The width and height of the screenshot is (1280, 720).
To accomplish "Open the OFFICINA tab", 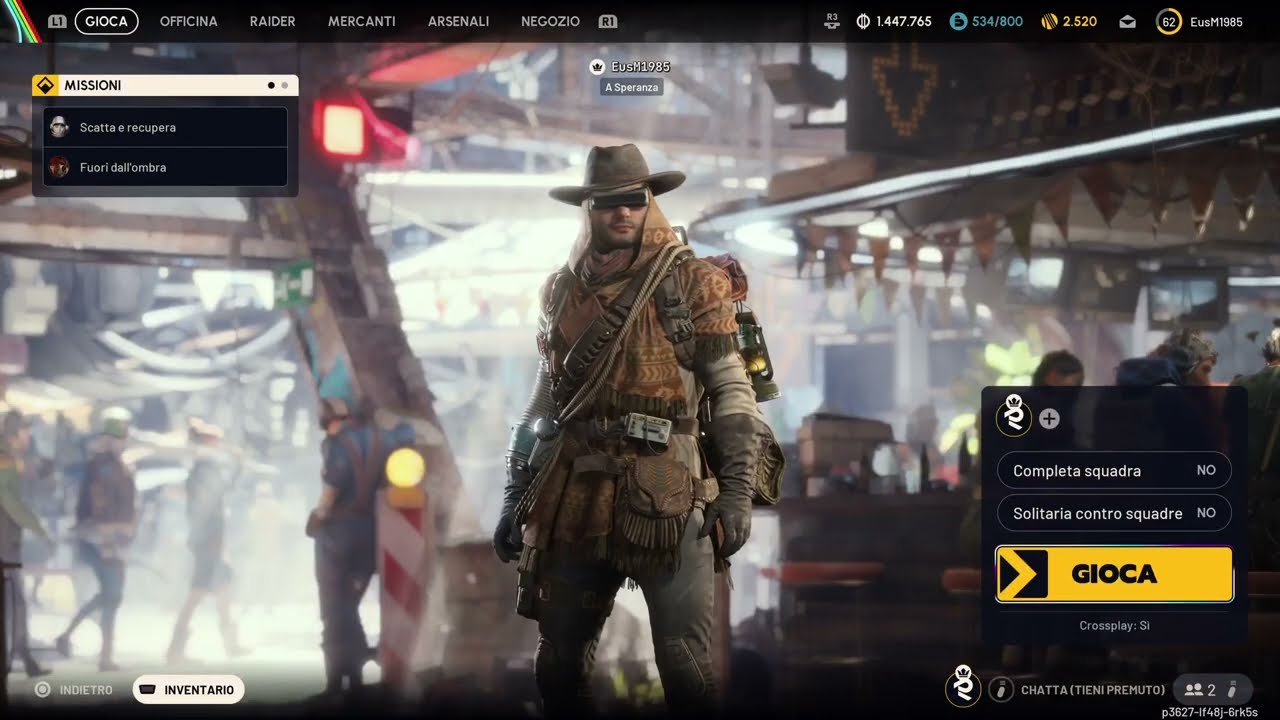I will pyautogui.click(x=188, y=21).
